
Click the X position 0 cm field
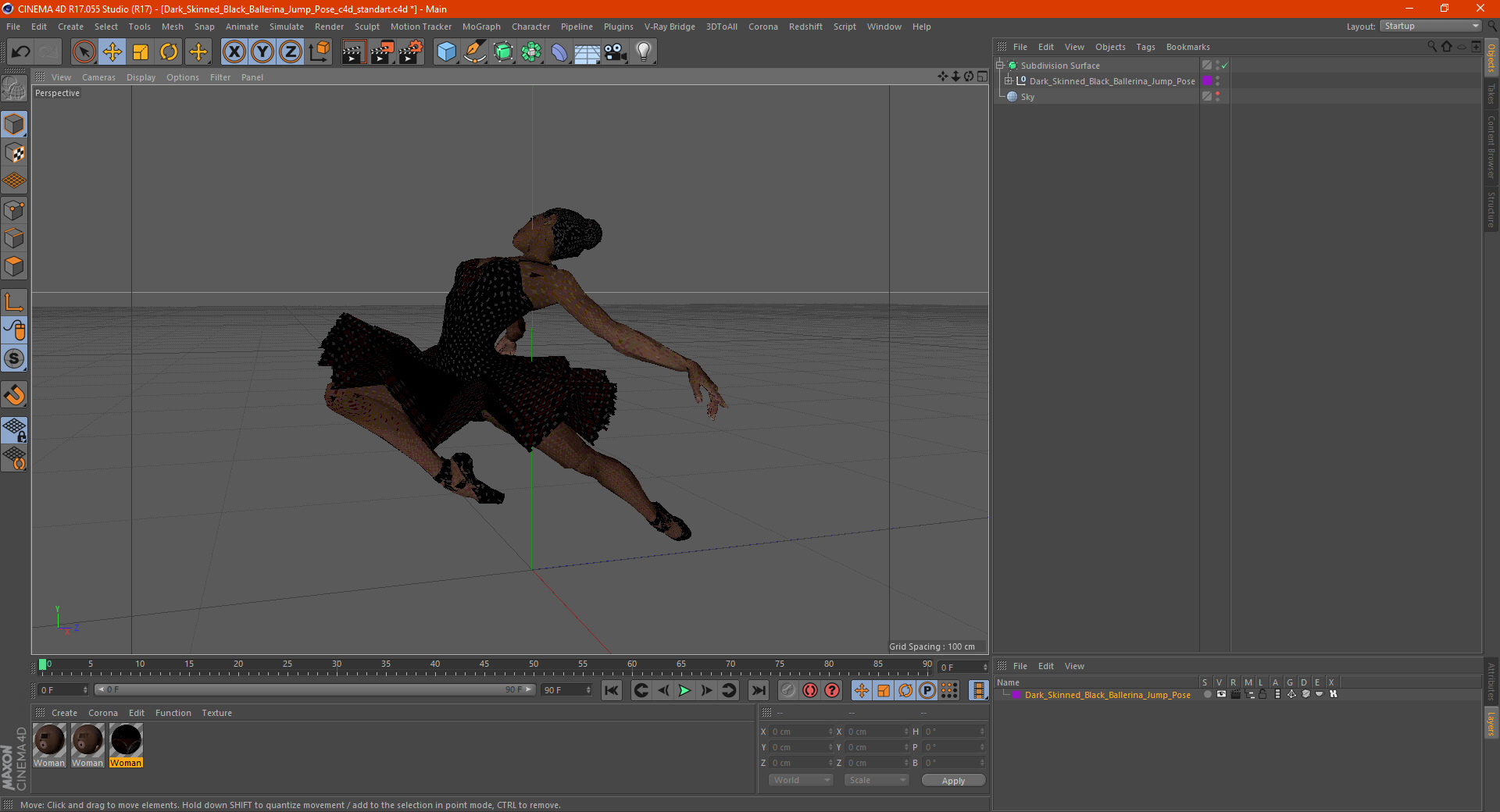[802, 732]
